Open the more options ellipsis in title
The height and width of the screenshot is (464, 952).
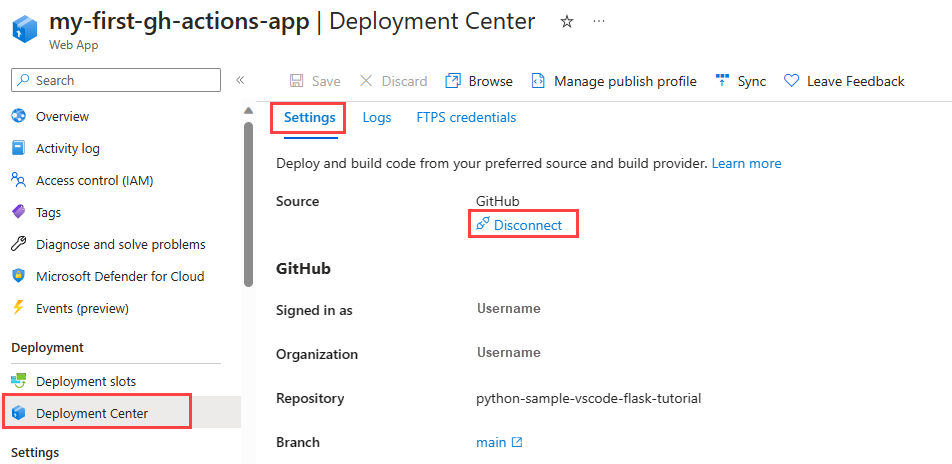599,21
